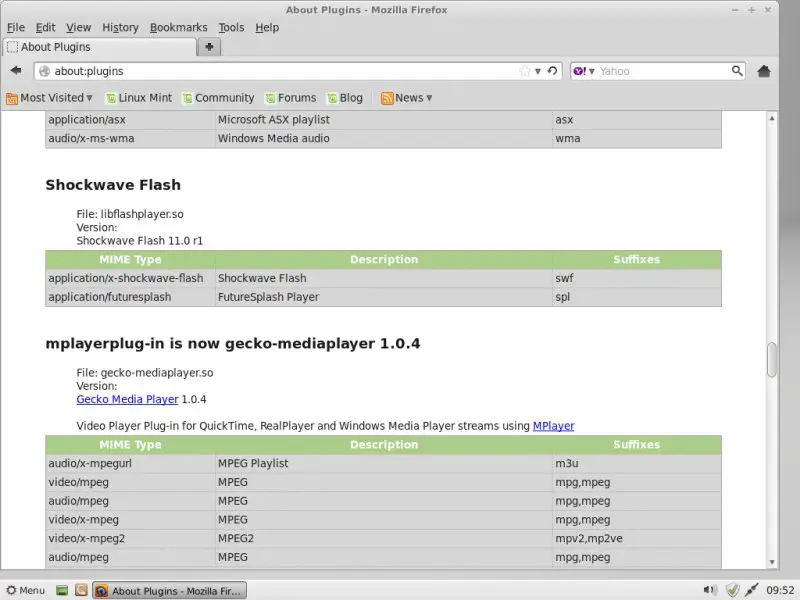Click the audio/x-mpegurl cell

coord(130,463)
